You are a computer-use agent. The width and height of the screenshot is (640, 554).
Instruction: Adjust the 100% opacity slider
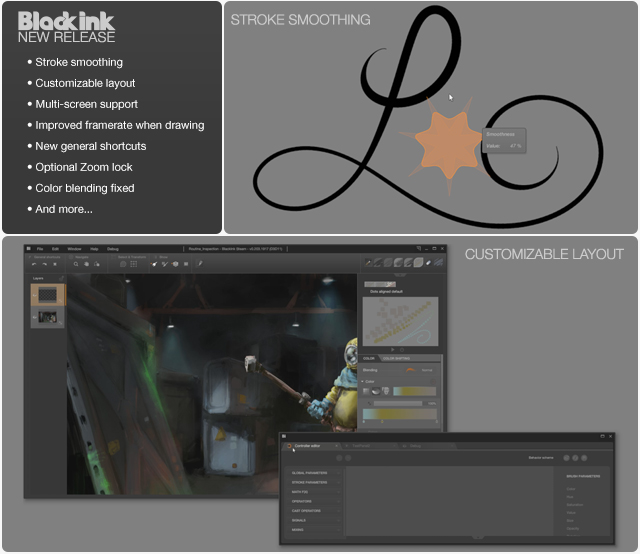[x=398, y=403]
